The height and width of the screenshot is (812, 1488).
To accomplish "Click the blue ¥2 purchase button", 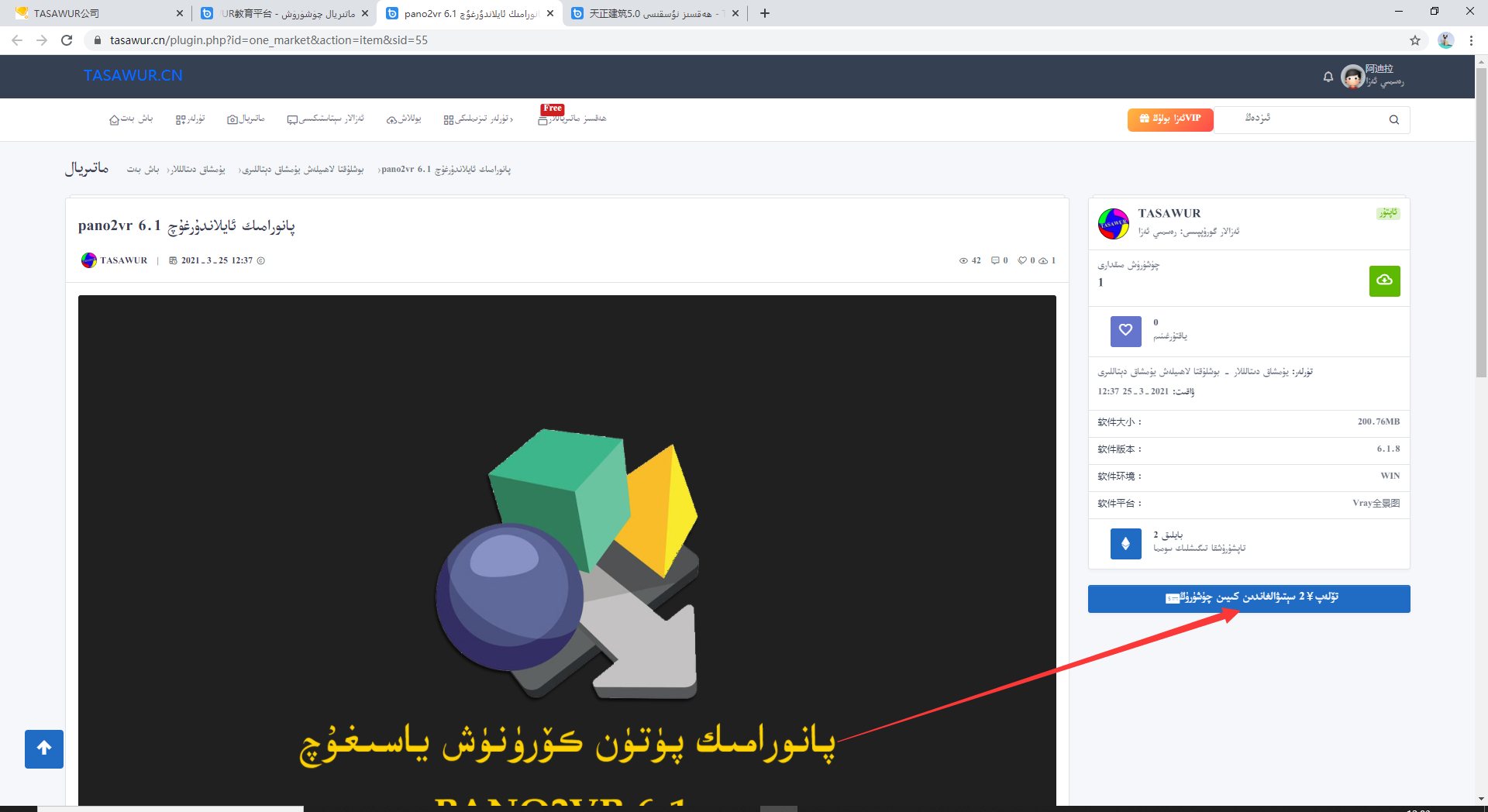I will pyautogui.click(x=1248, y=598).
